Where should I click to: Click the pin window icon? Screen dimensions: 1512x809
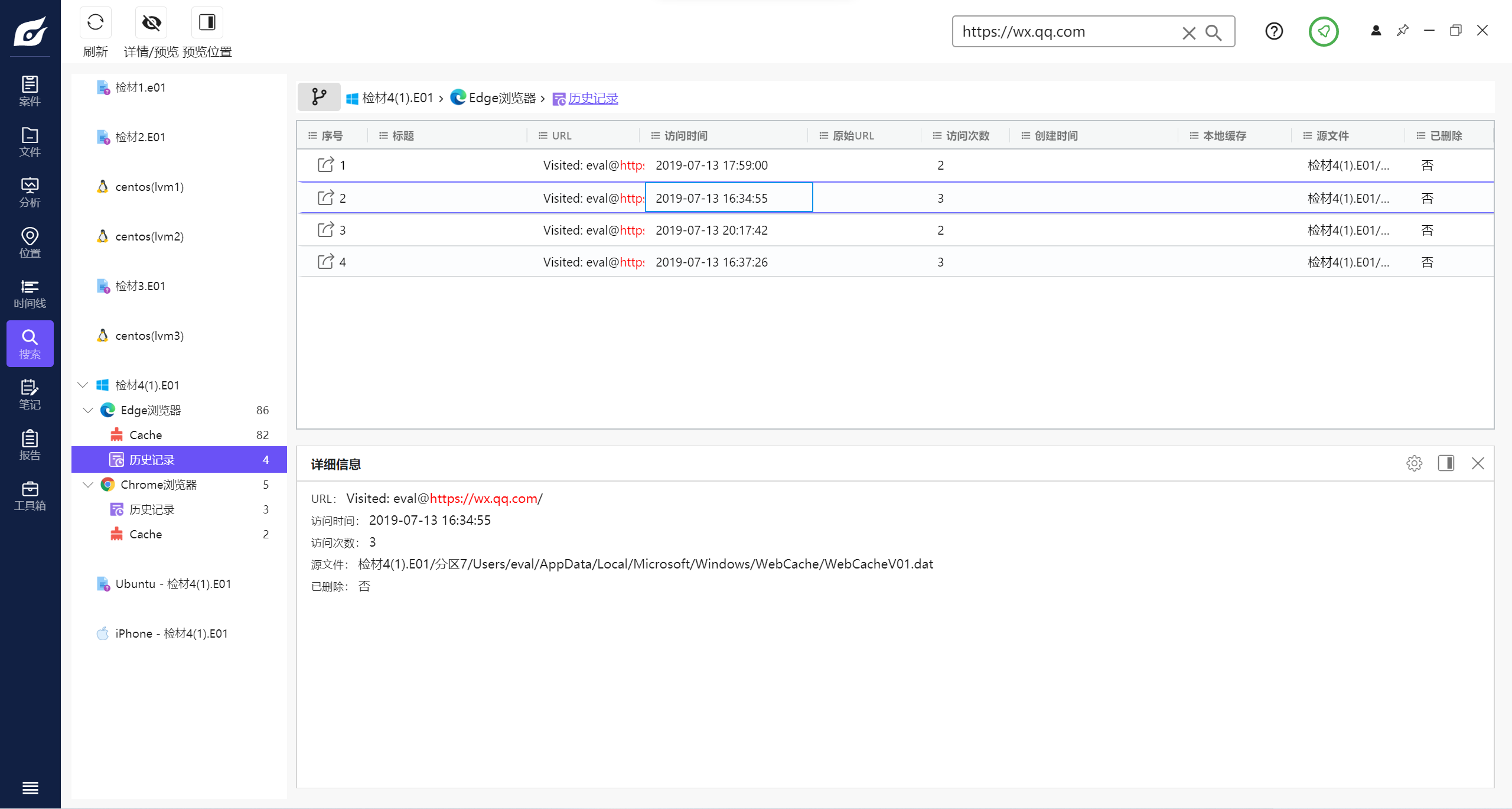click(x=1402, y=30)
